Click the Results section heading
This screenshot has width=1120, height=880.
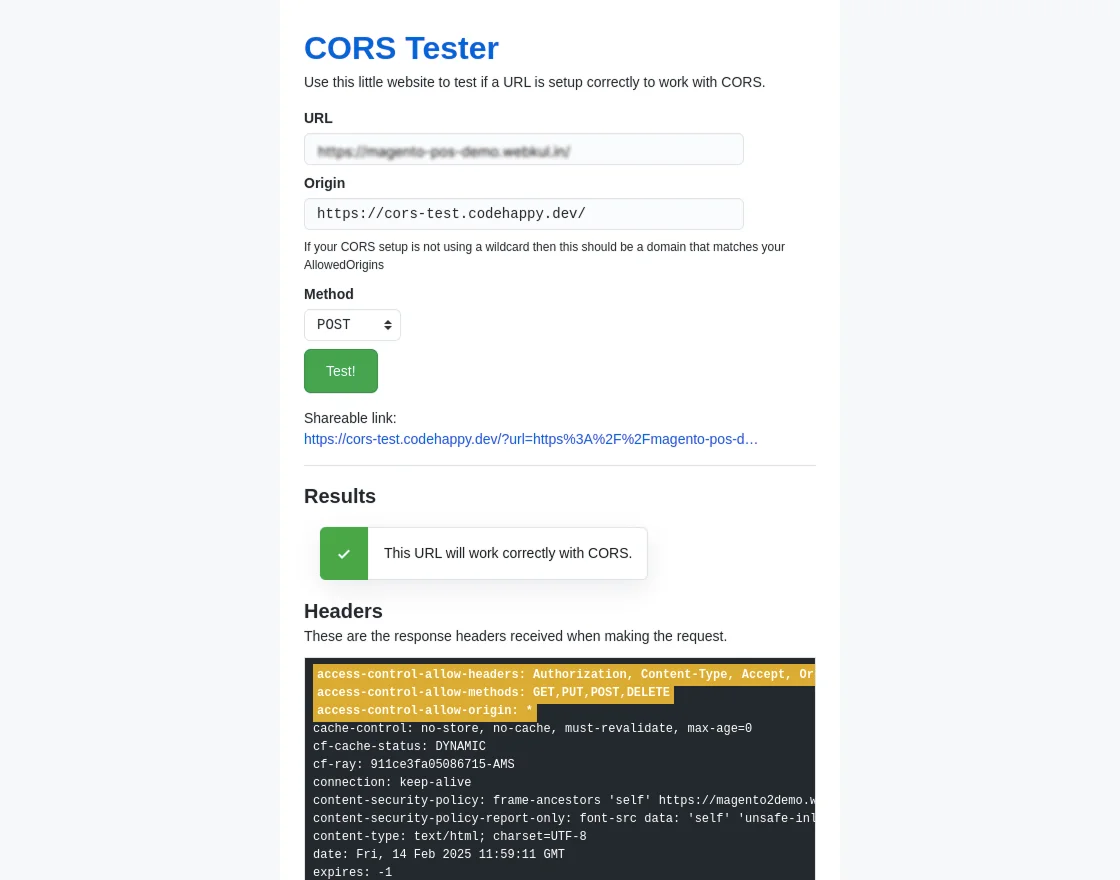[x=340, y=496]
